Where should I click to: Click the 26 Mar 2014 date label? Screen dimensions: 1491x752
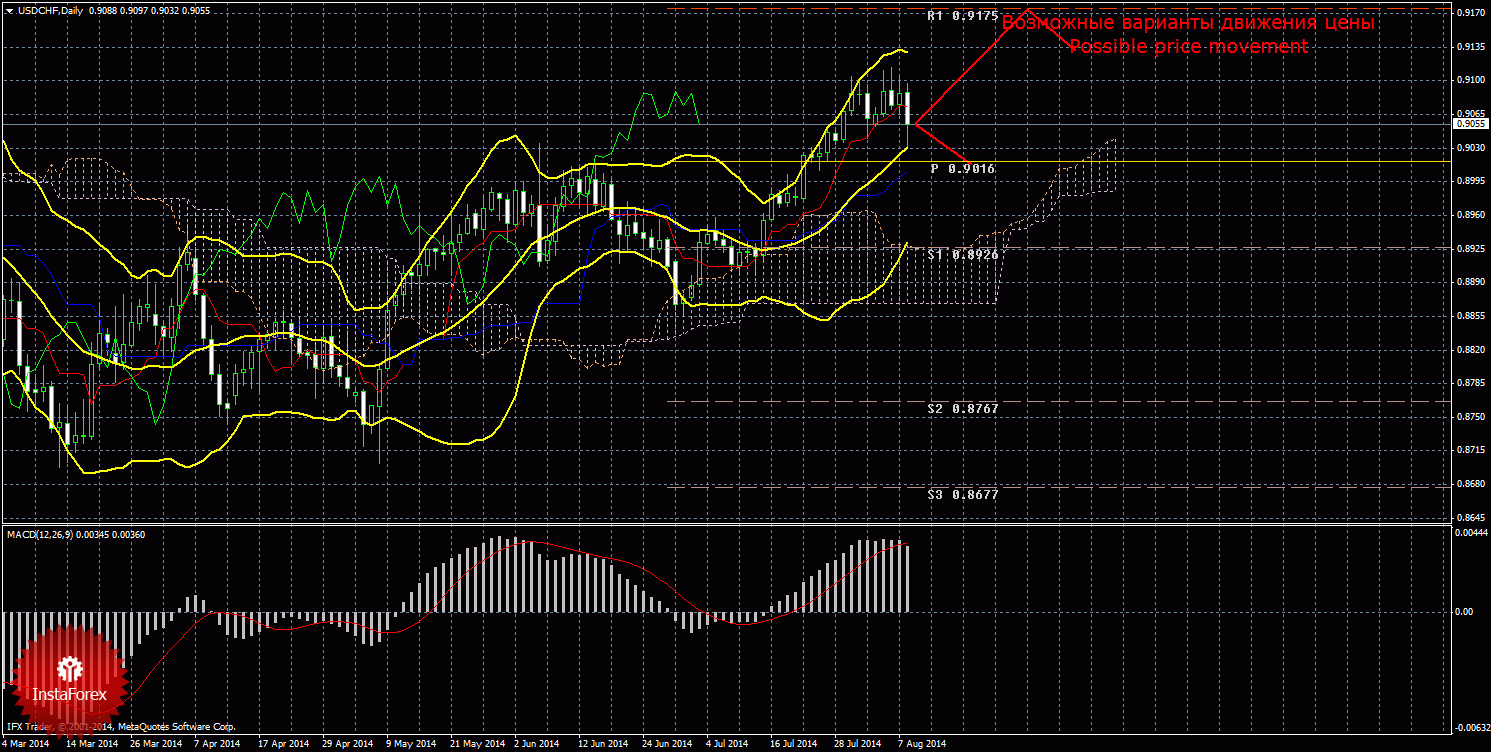(x=156, y=744)
